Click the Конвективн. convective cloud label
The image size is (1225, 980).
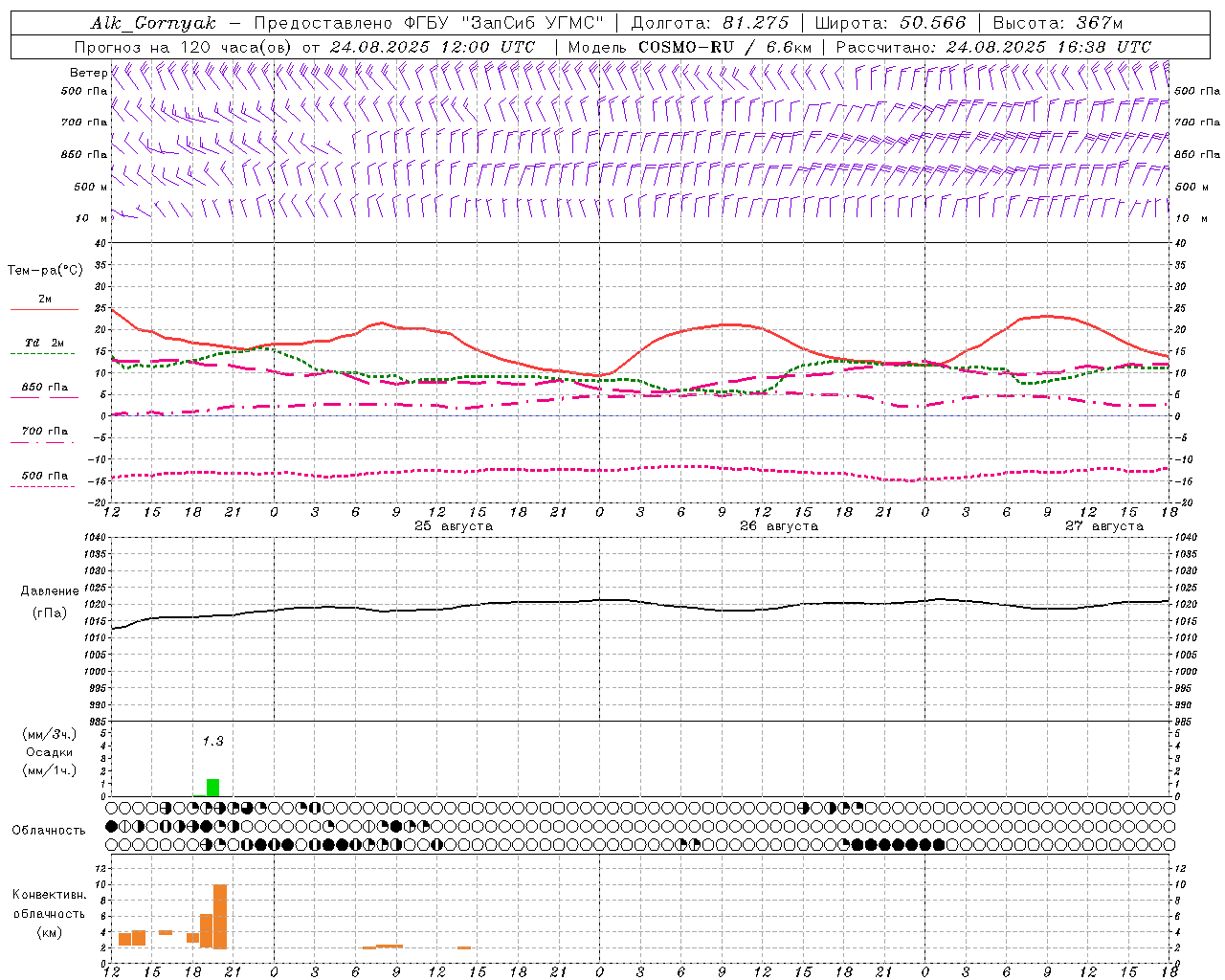click(50, 895)
